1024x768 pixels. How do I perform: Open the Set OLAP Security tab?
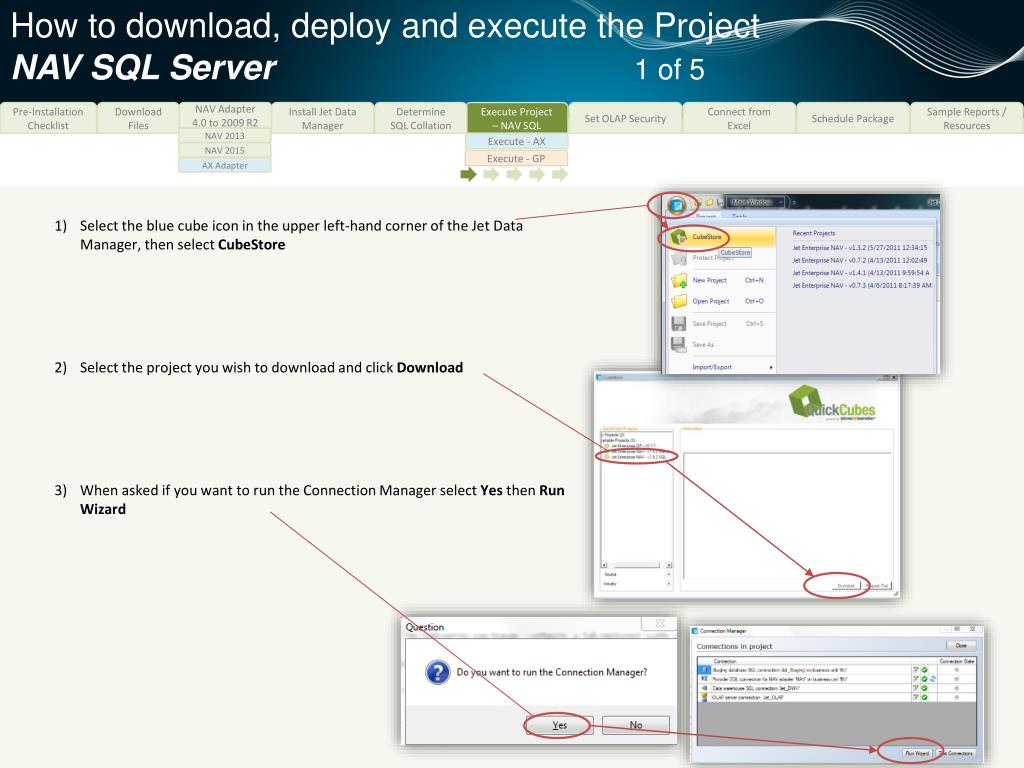coord(625,118)
